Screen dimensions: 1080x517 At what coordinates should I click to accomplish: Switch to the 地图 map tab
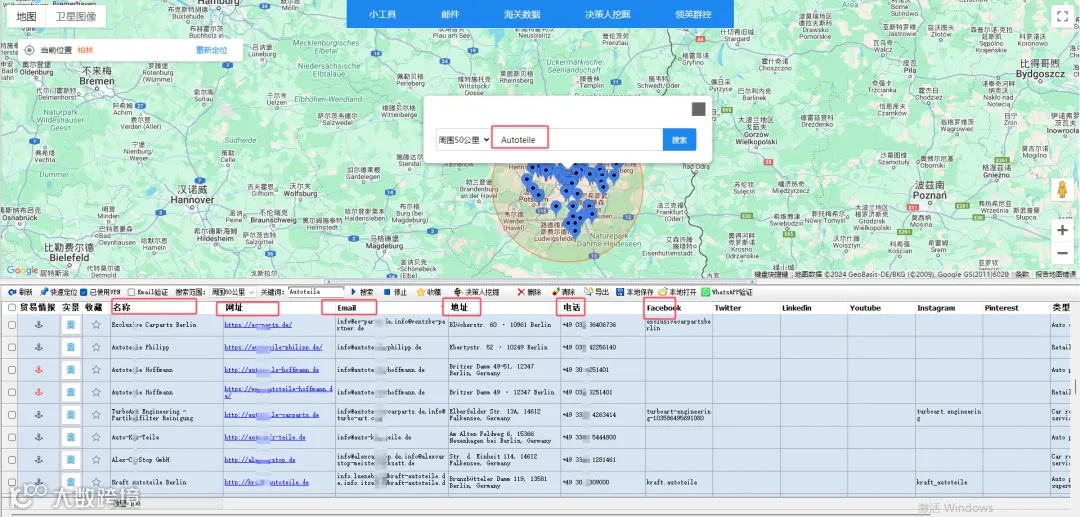click(x=27, y=17)
